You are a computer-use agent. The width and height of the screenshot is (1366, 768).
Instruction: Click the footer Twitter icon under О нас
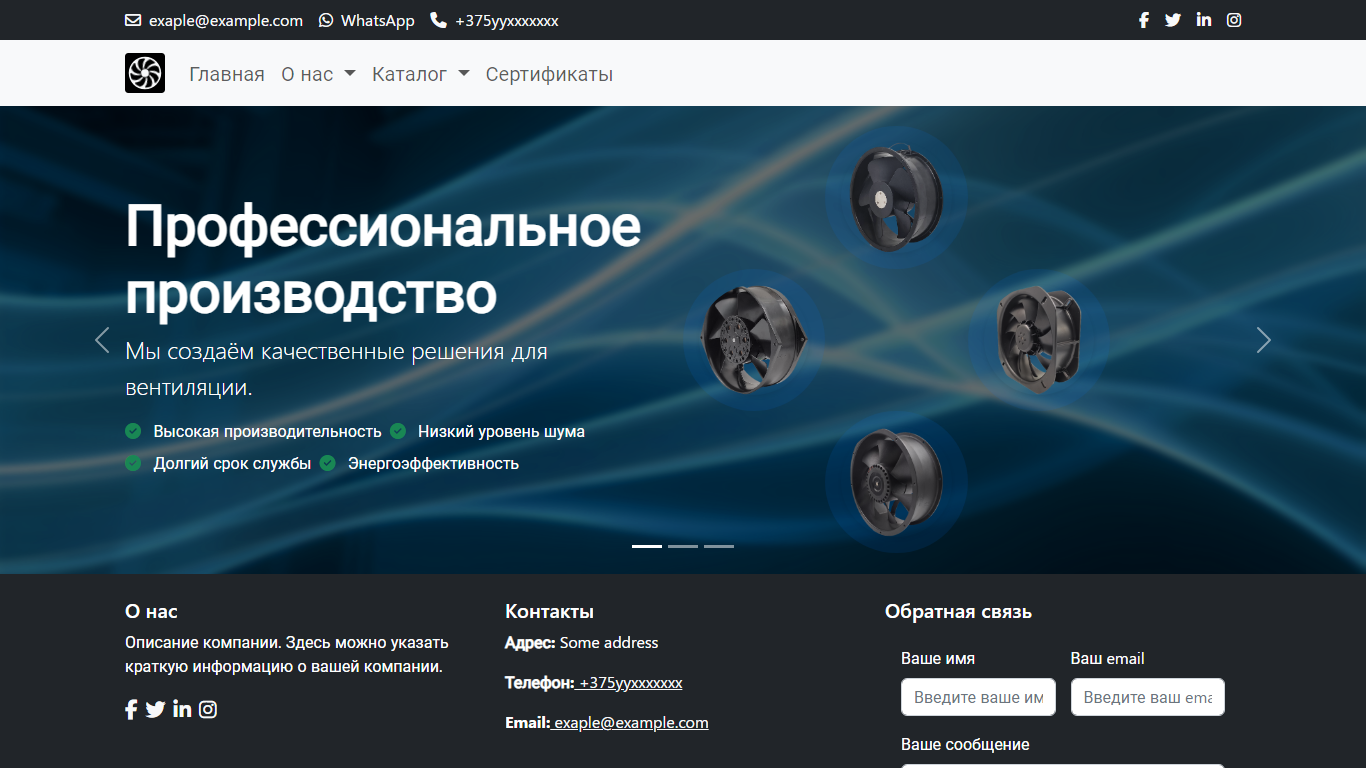pyautogui.click(x=155, y=710)
